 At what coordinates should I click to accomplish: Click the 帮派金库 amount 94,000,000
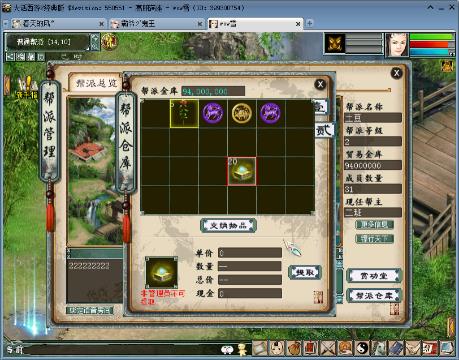[x=213, y=91]
